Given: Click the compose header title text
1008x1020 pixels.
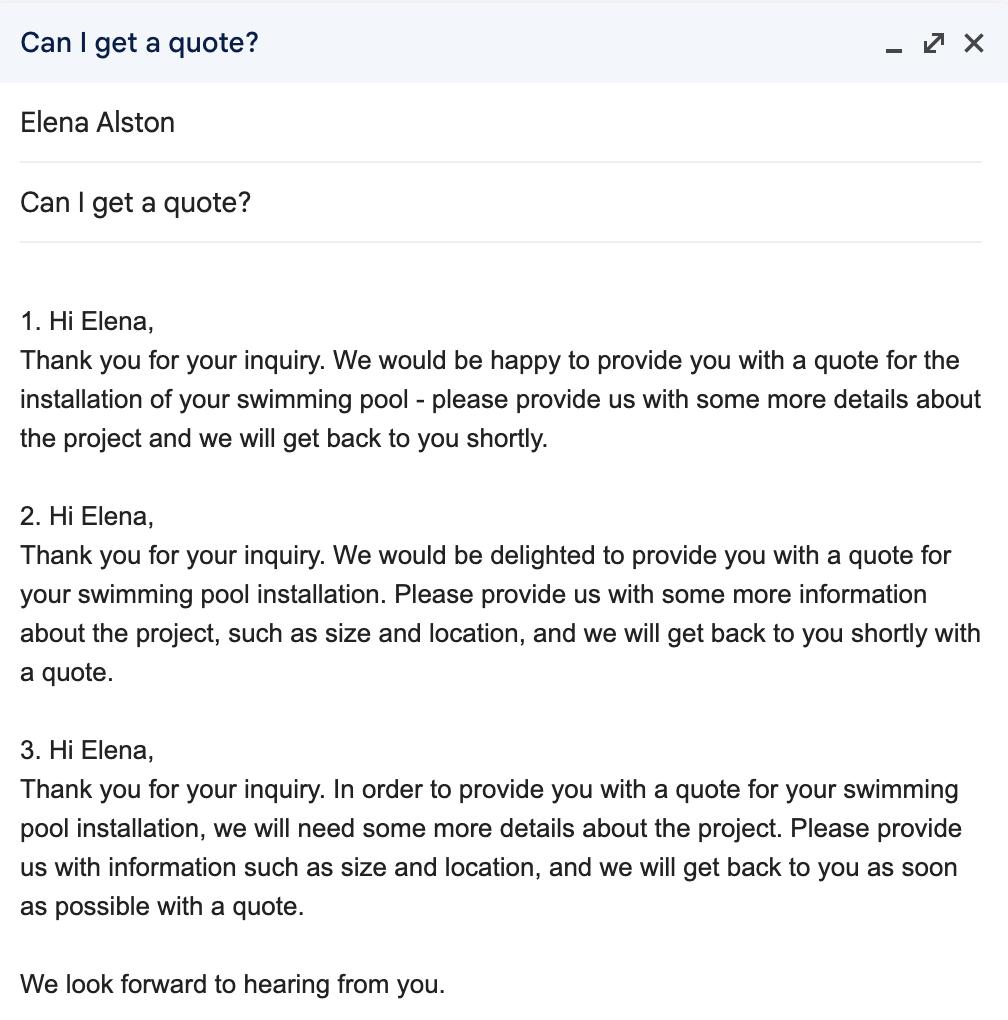Looking at the screenshot, I should point(139,43).
